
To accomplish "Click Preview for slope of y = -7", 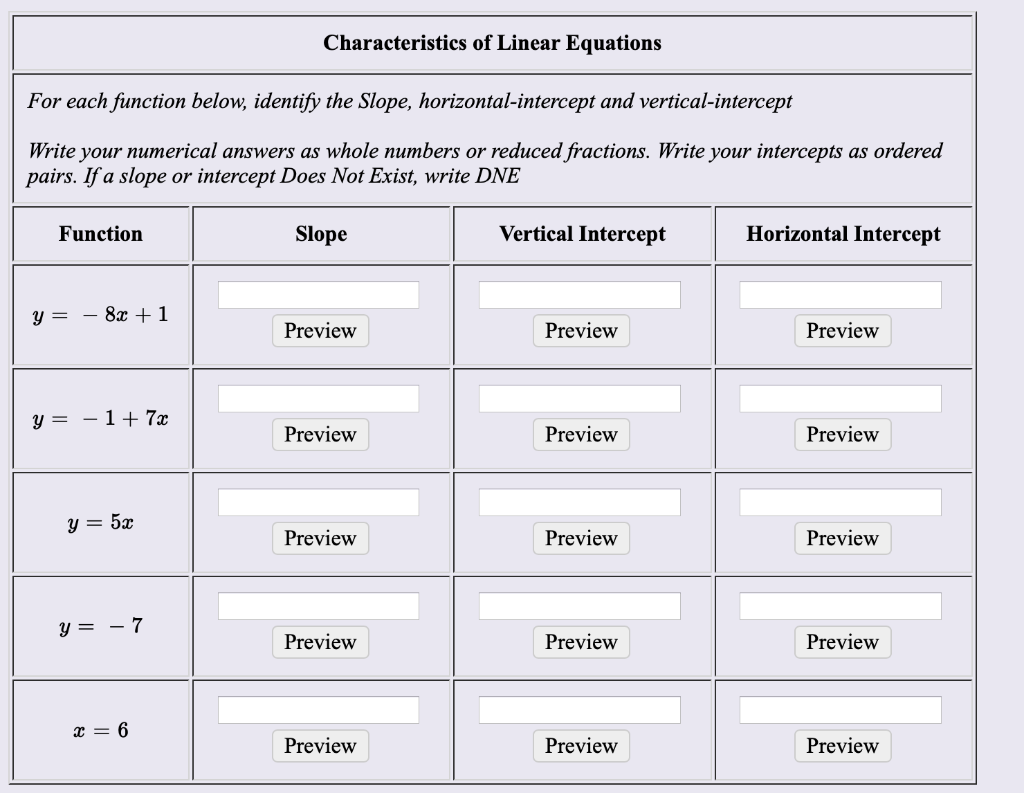I will (320, 642).
